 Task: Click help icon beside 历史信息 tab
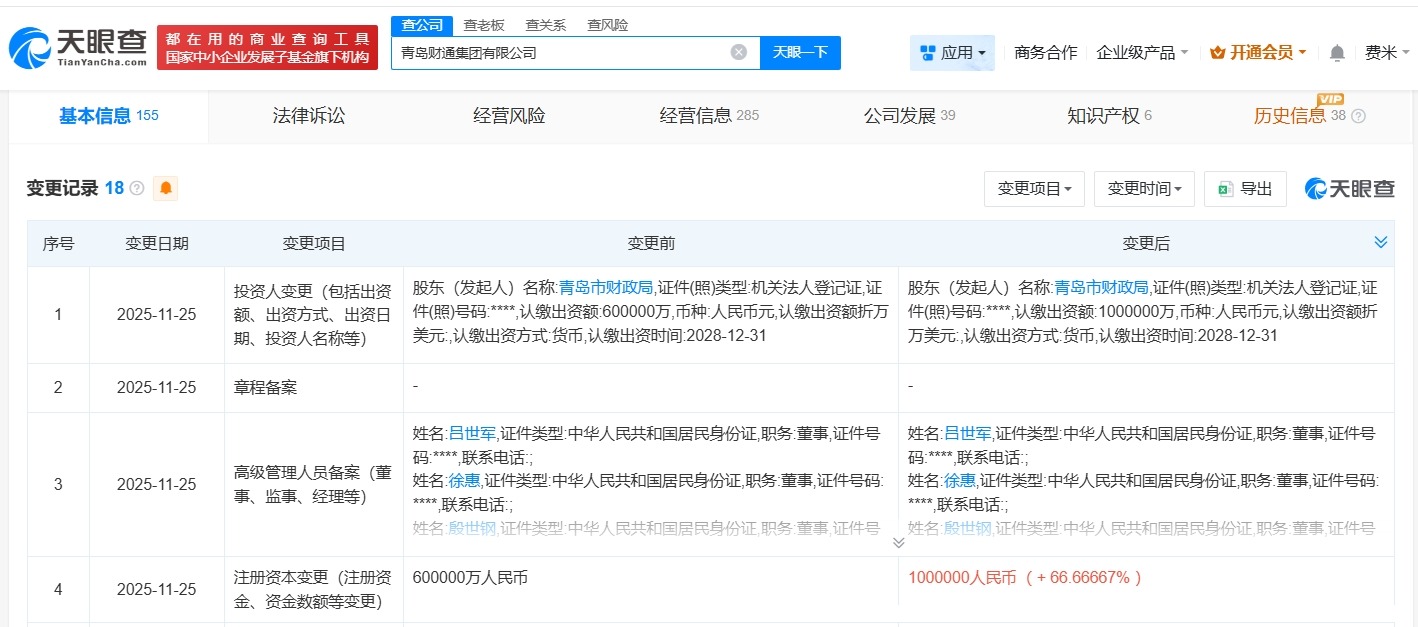pyautogui.click(x=1358, y=116)
